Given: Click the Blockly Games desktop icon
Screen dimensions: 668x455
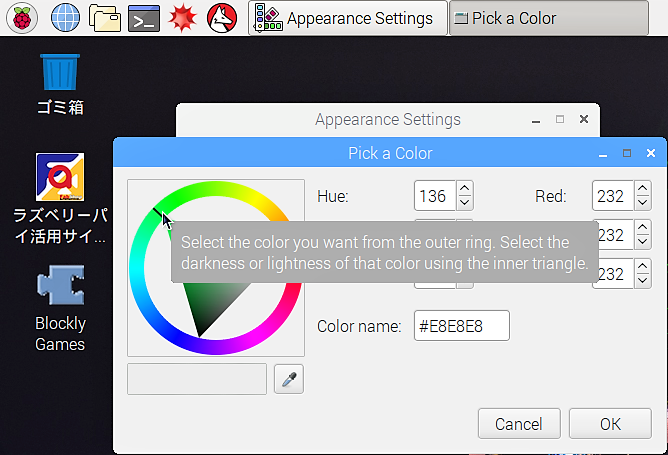Looking at the screenshot, I should coord(60,308).
